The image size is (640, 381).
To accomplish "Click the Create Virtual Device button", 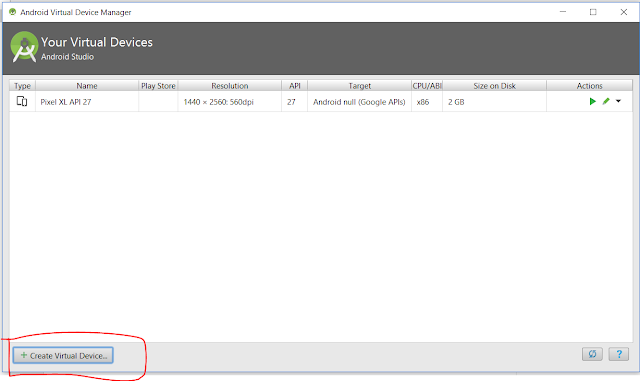I will pos(63,355).
